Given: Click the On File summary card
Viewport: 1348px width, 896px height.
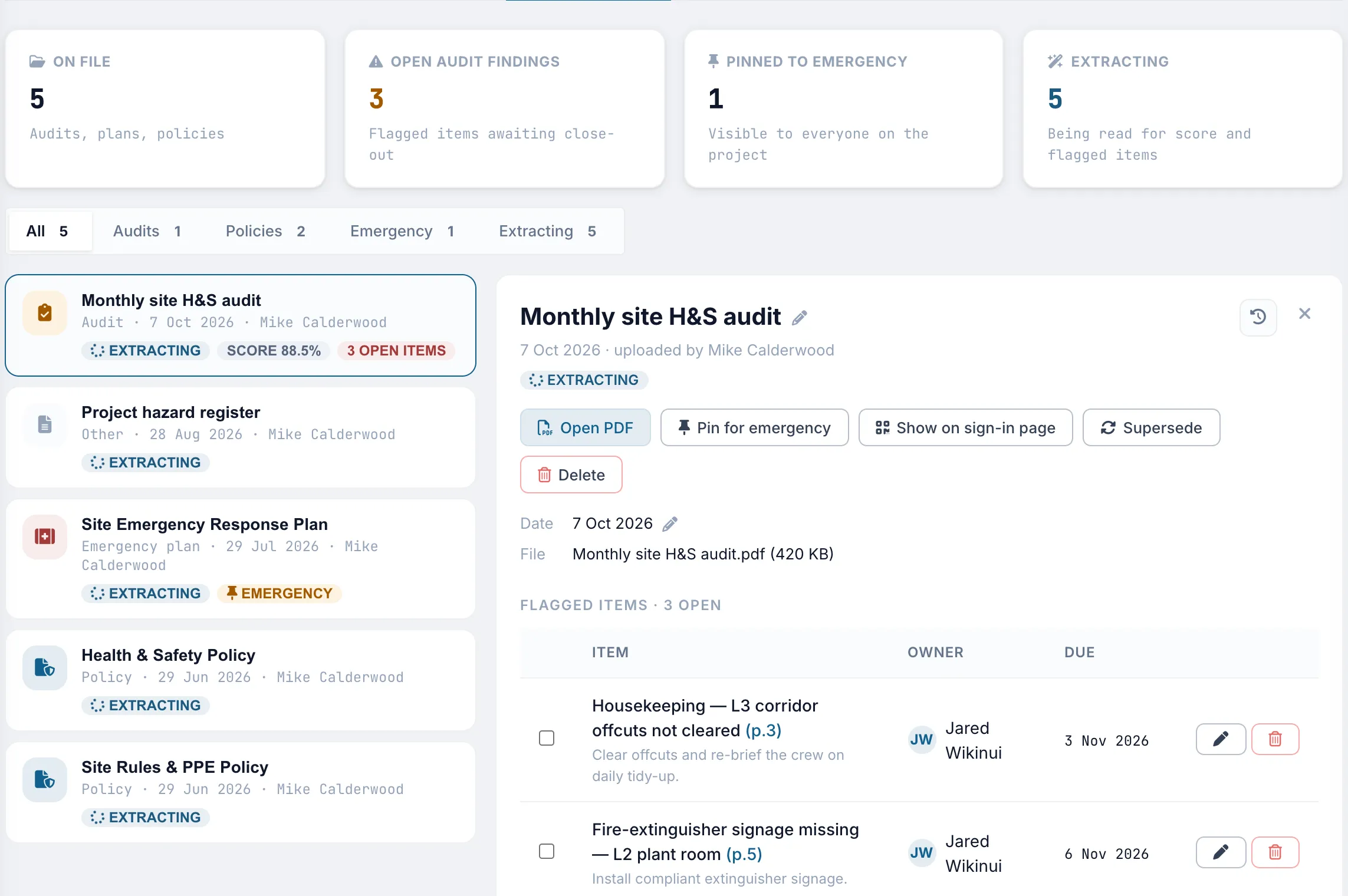Looking at the screenshot, I should [x=165, y=109].
